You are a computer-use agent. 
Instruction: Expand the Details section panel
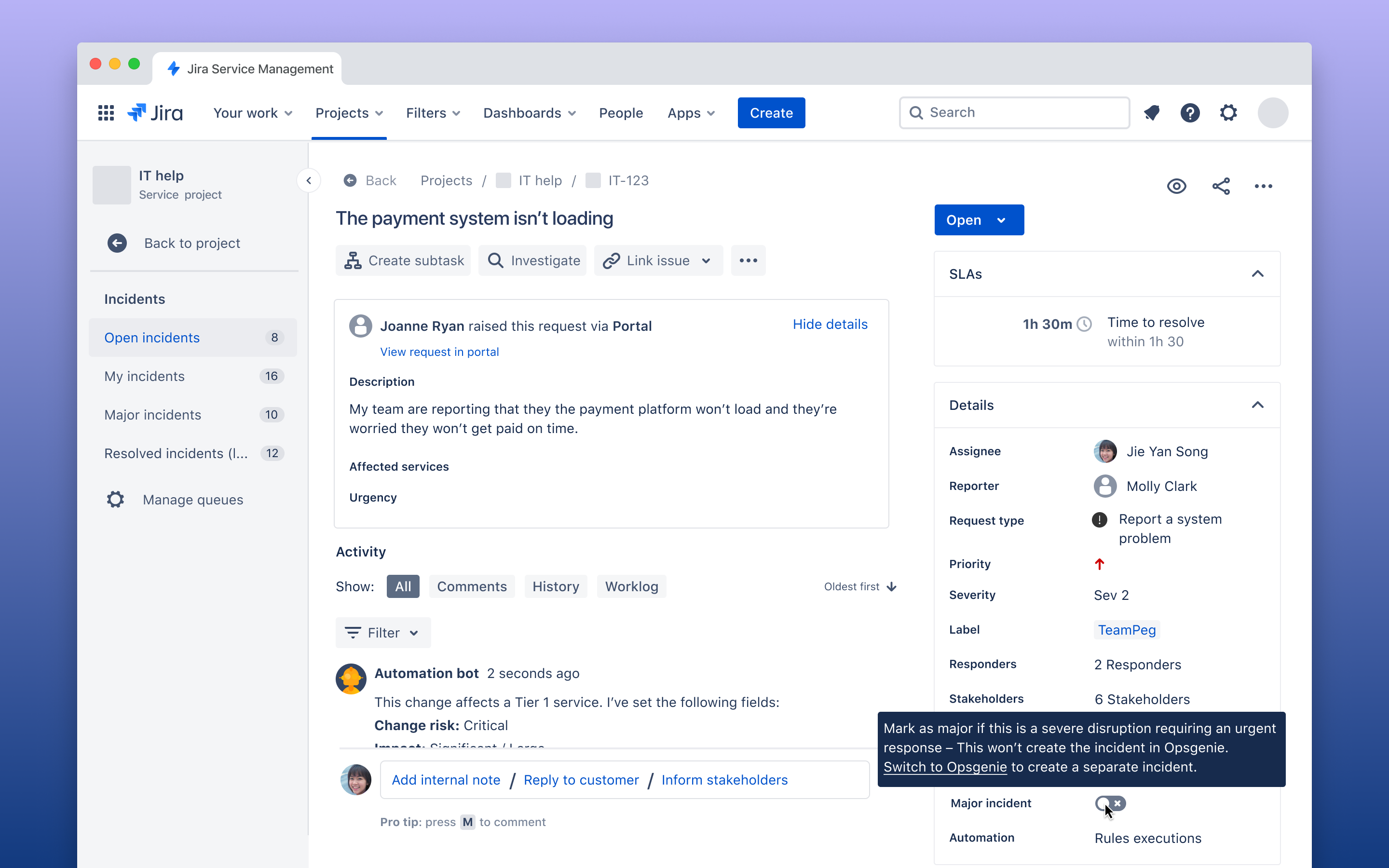pyautogui.click(x=1258, y=404)
